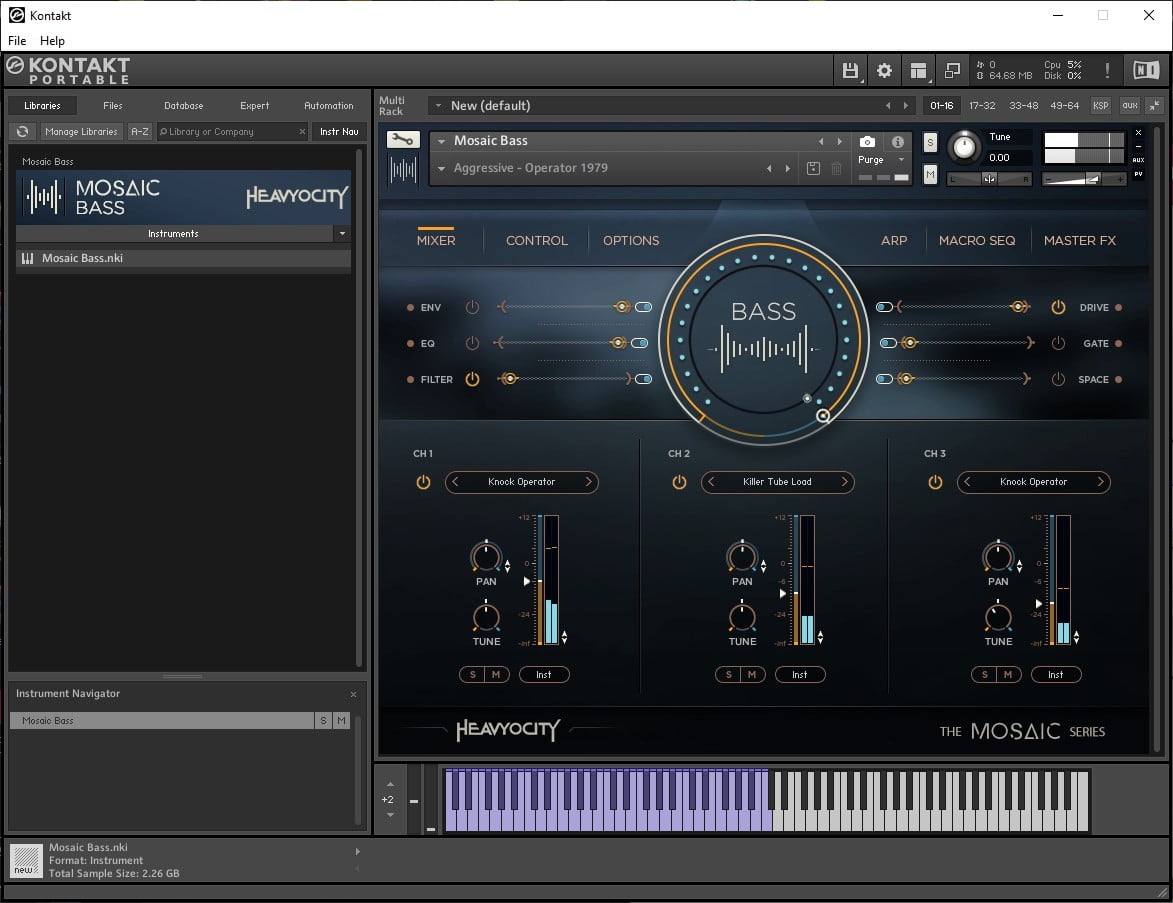The image size is (1173, 903).
Task: Click the exclamation panic button
Action: click(1107, 70)
